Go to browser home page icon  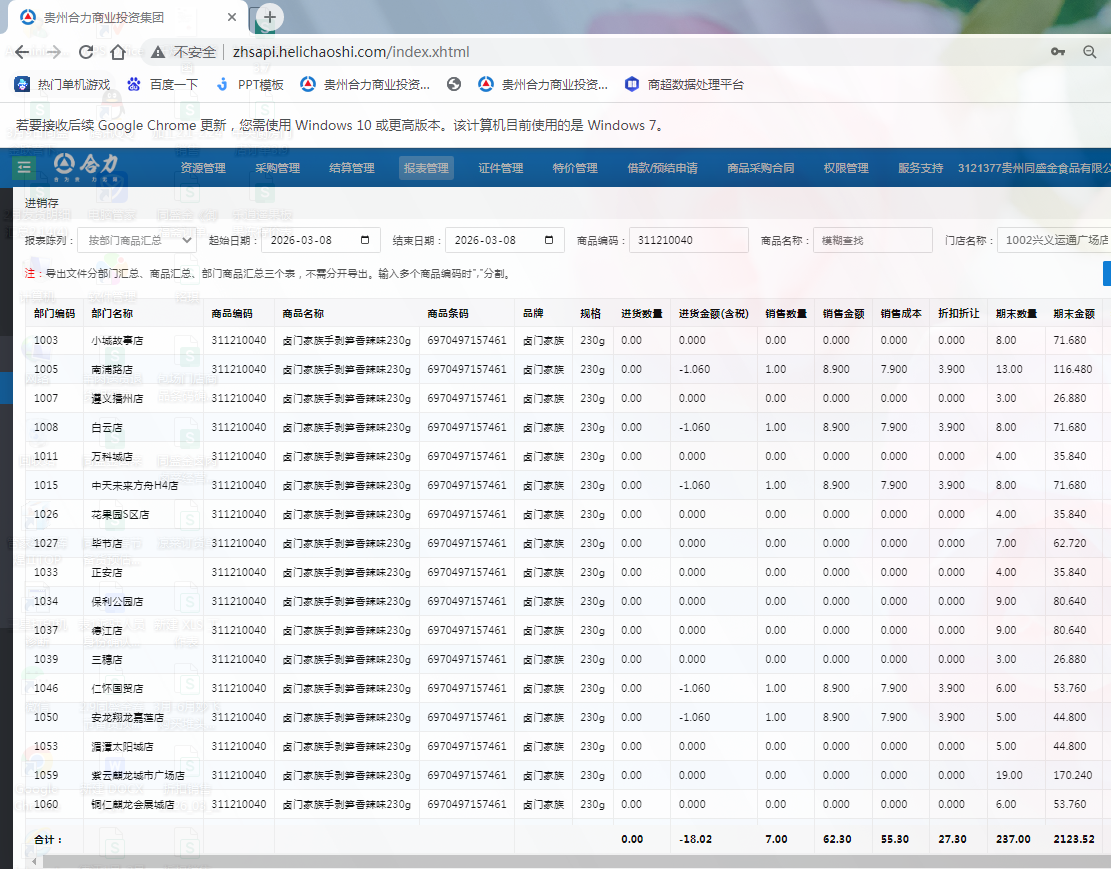tap(118, 52)
